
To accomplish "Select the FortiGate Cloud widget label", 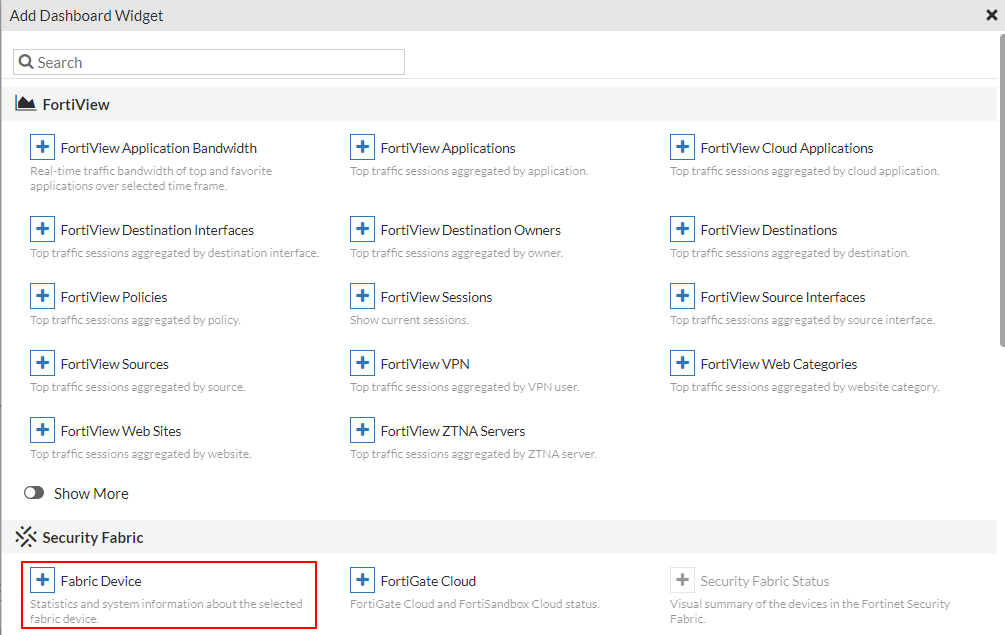I will pyautogui.click(x=428, y=581).
